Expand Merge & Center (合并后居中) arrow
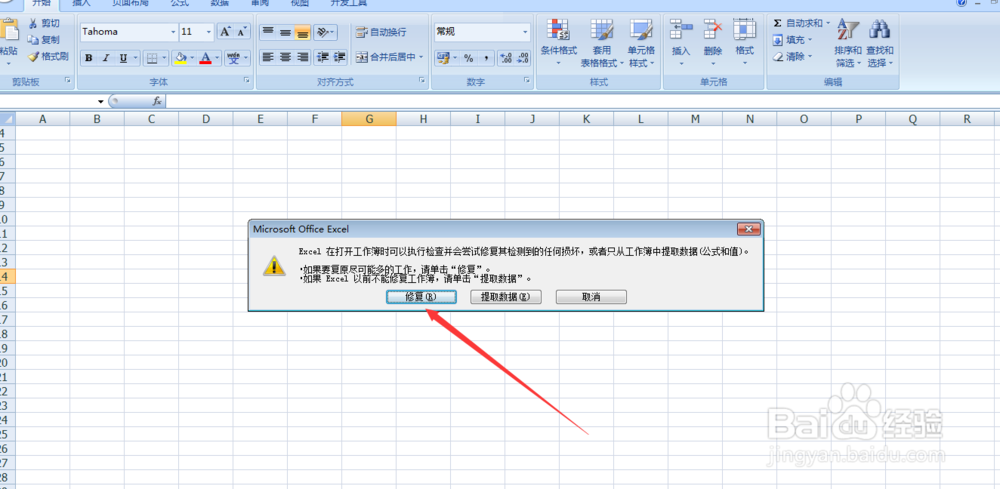 tap(421, 57)
